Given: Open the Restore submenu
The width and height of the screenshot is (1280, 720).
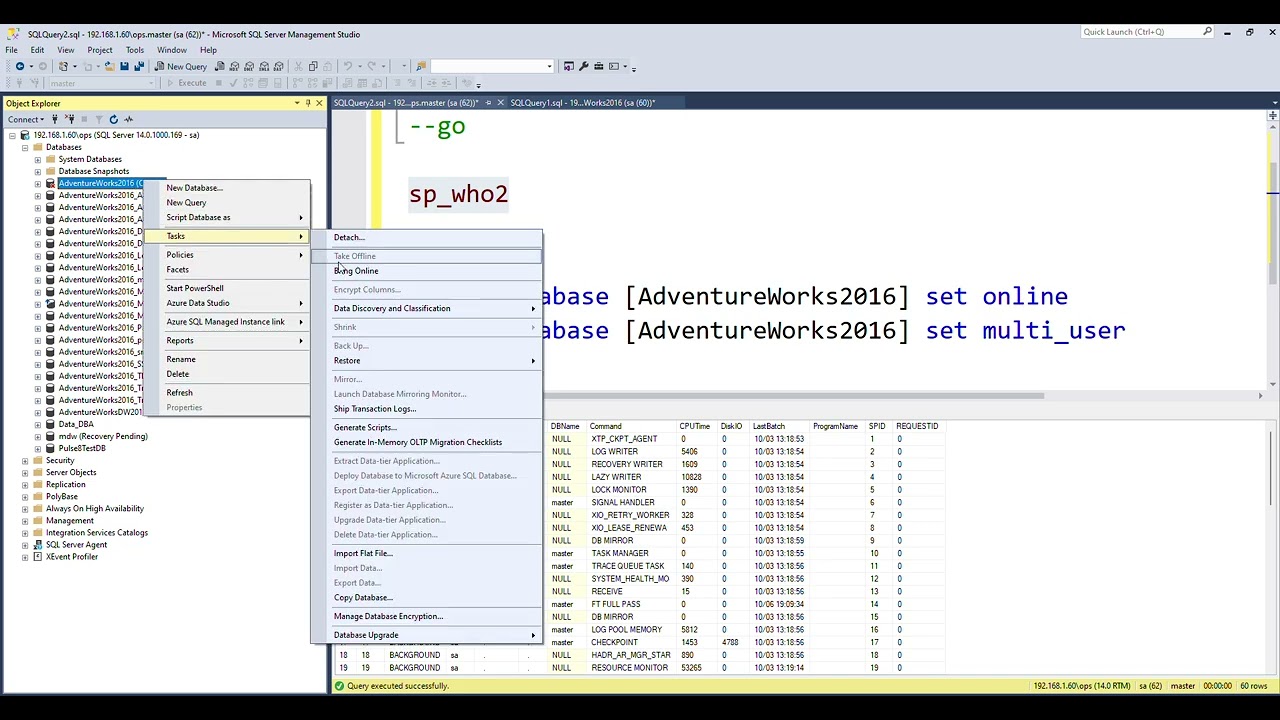Looking at the screenshot, I should click(427, 360).
